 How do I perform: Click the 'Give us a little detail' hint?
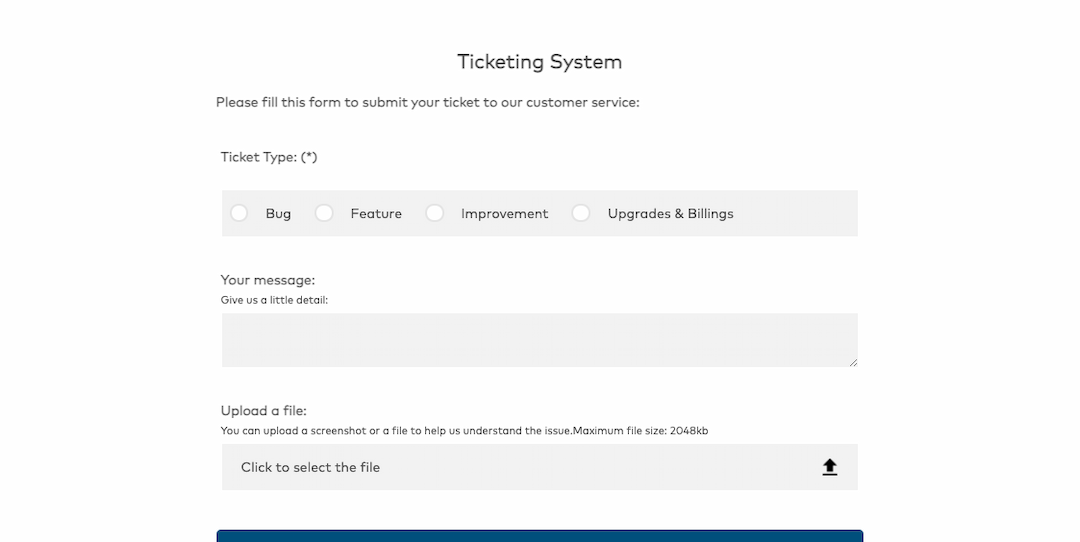tap(274, 300)
